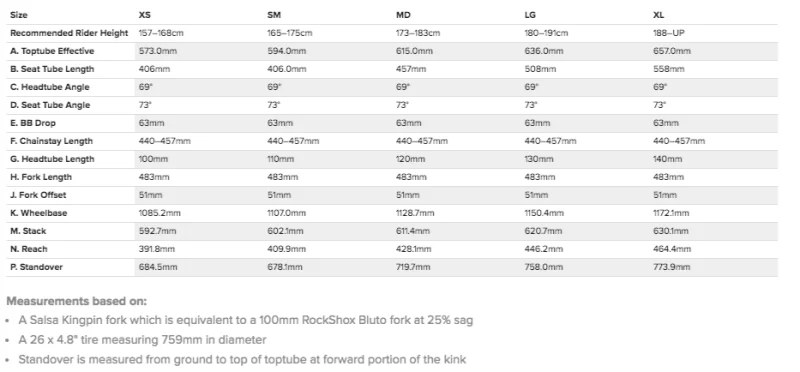Select the 773.9mm standover value for XL
Image resolution: width=800 pixels, height=372 pixels.
coord(671,267)
